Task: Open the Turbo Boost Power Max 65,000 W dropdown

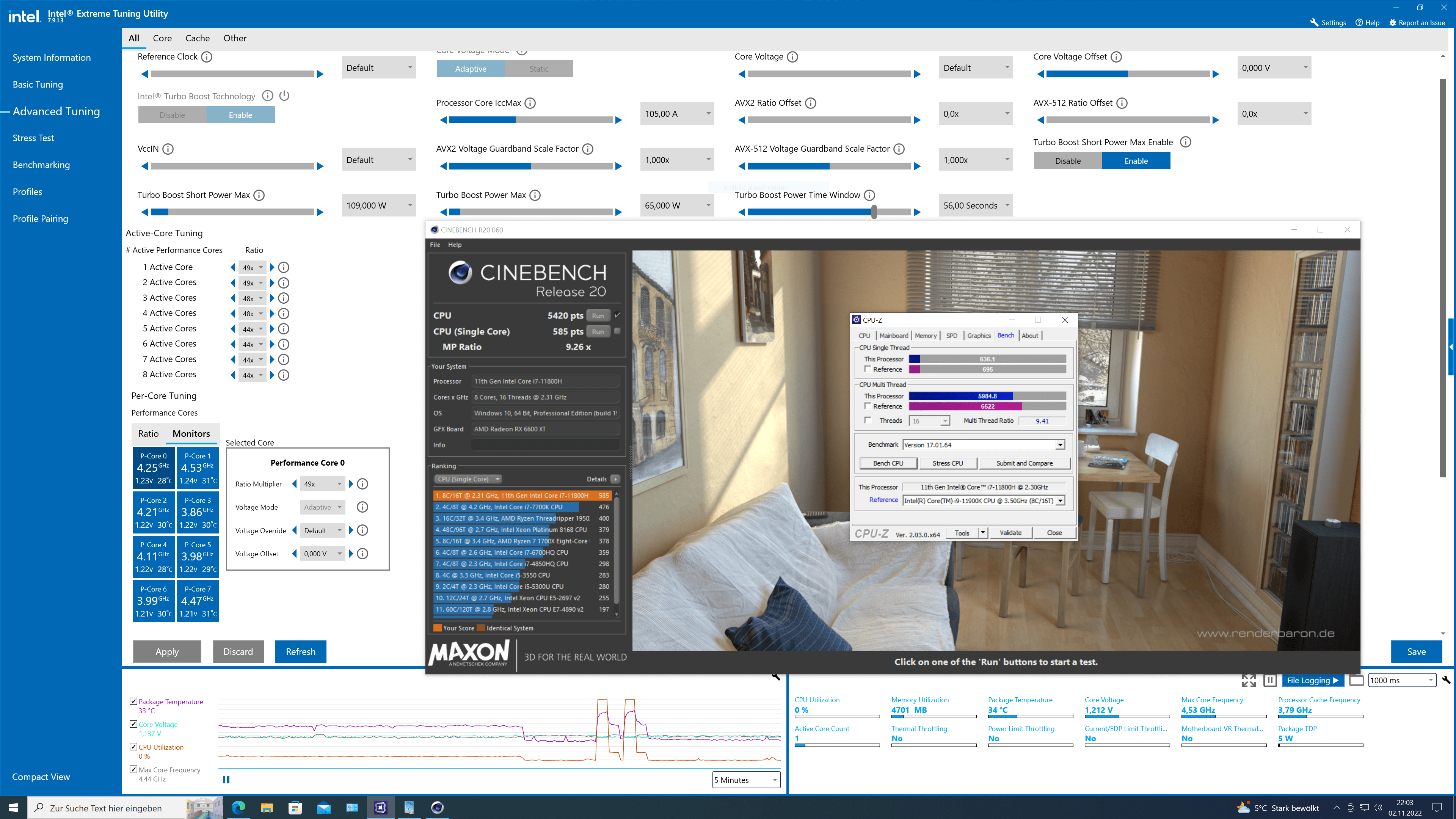Action: coord(677,205)
